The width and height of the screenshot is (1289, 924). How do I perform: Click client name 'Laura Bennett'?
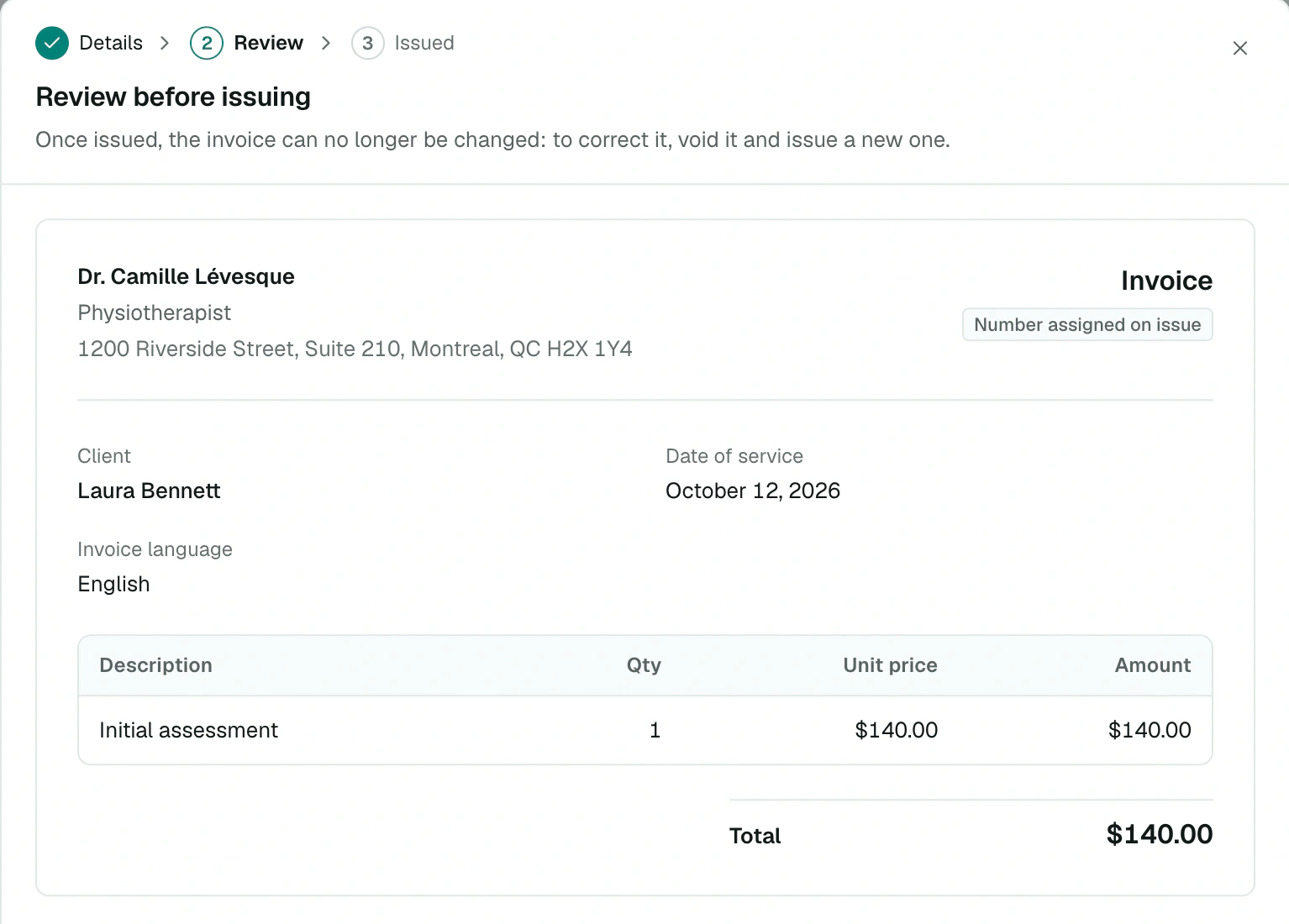[x=149, y=491]
